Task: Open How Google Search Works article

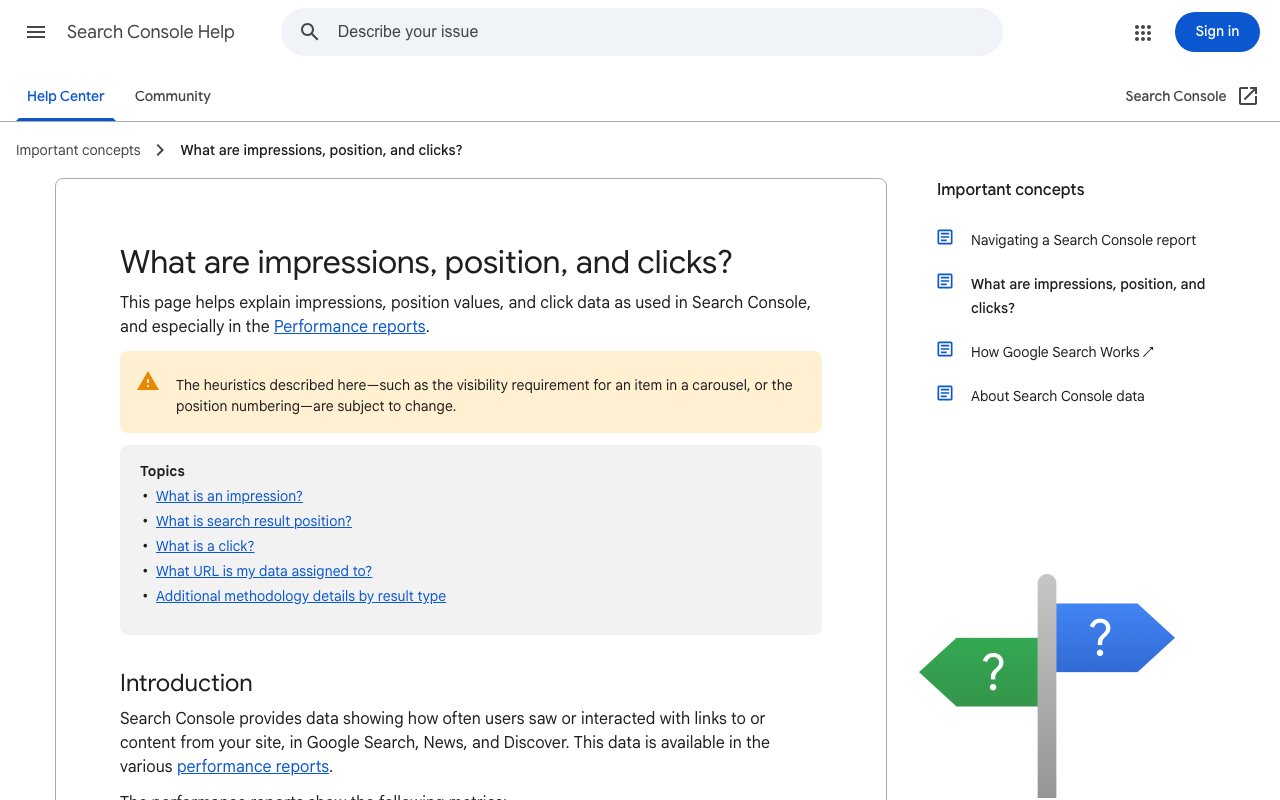Action: [x=1062, y=352]
